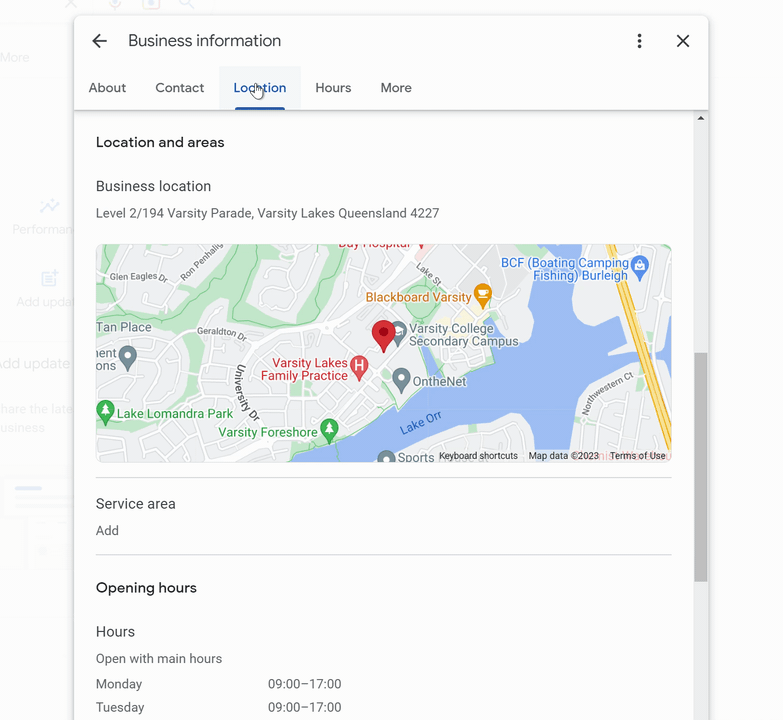Click the Service area heading
Screen dimensions: 783x720
tap(135, 504)
